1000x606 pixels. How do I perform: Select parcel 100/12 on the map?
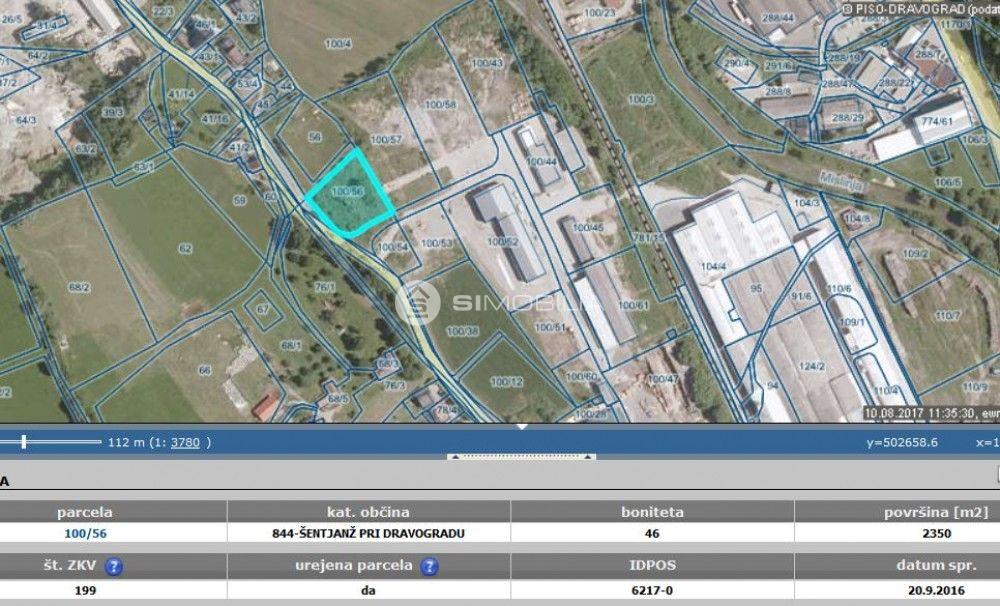click(x=506, y=381)
